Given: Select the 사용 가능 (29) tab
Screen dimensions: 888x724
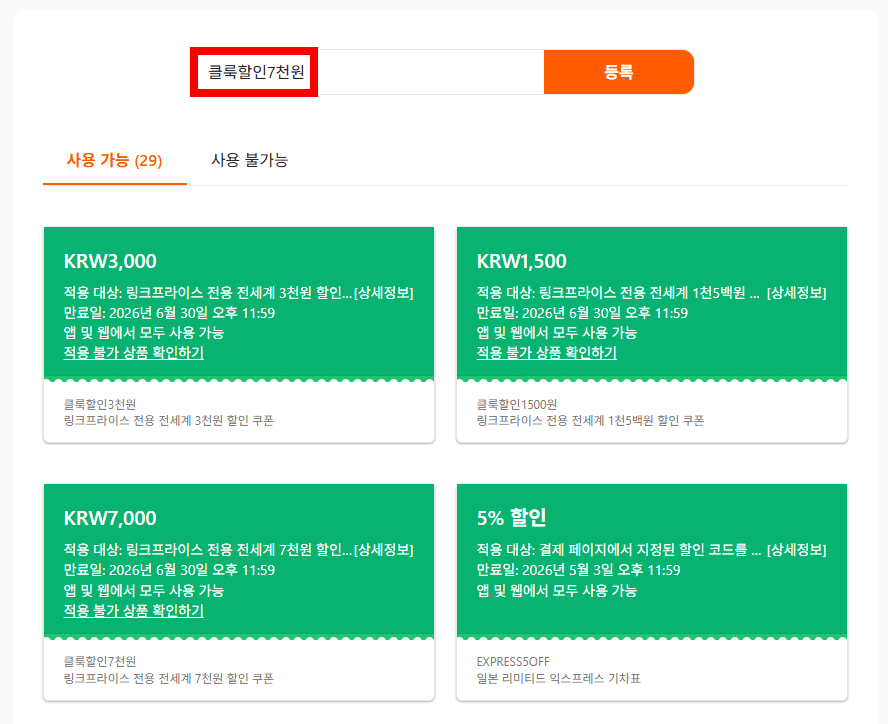Looking at the screenshot, I should [114, 160].
